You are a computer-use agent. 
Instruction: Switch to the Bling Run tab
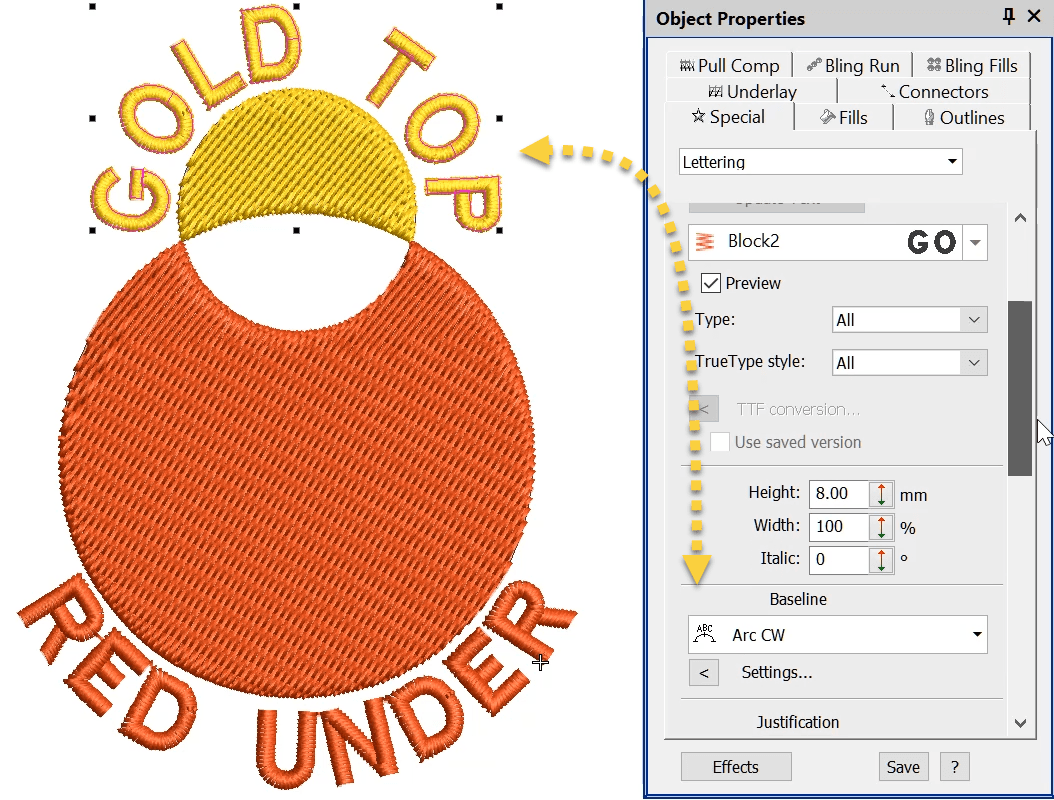click(853, 66)
